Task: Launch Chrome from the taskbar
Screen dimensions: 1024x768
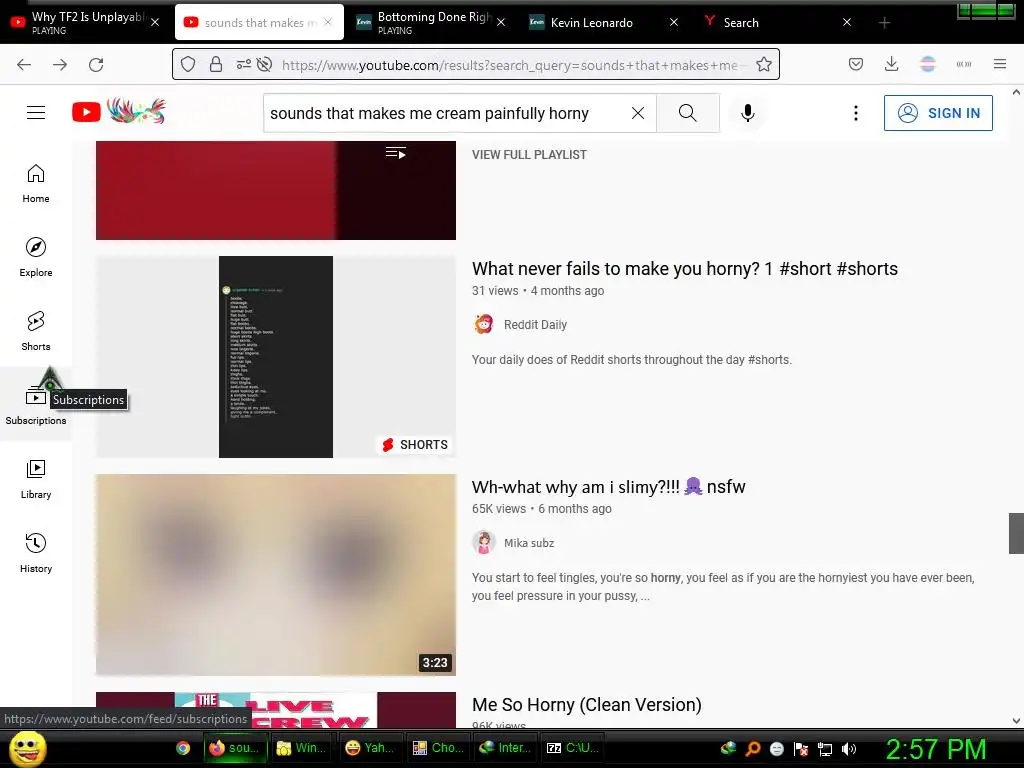Action: 183,748
